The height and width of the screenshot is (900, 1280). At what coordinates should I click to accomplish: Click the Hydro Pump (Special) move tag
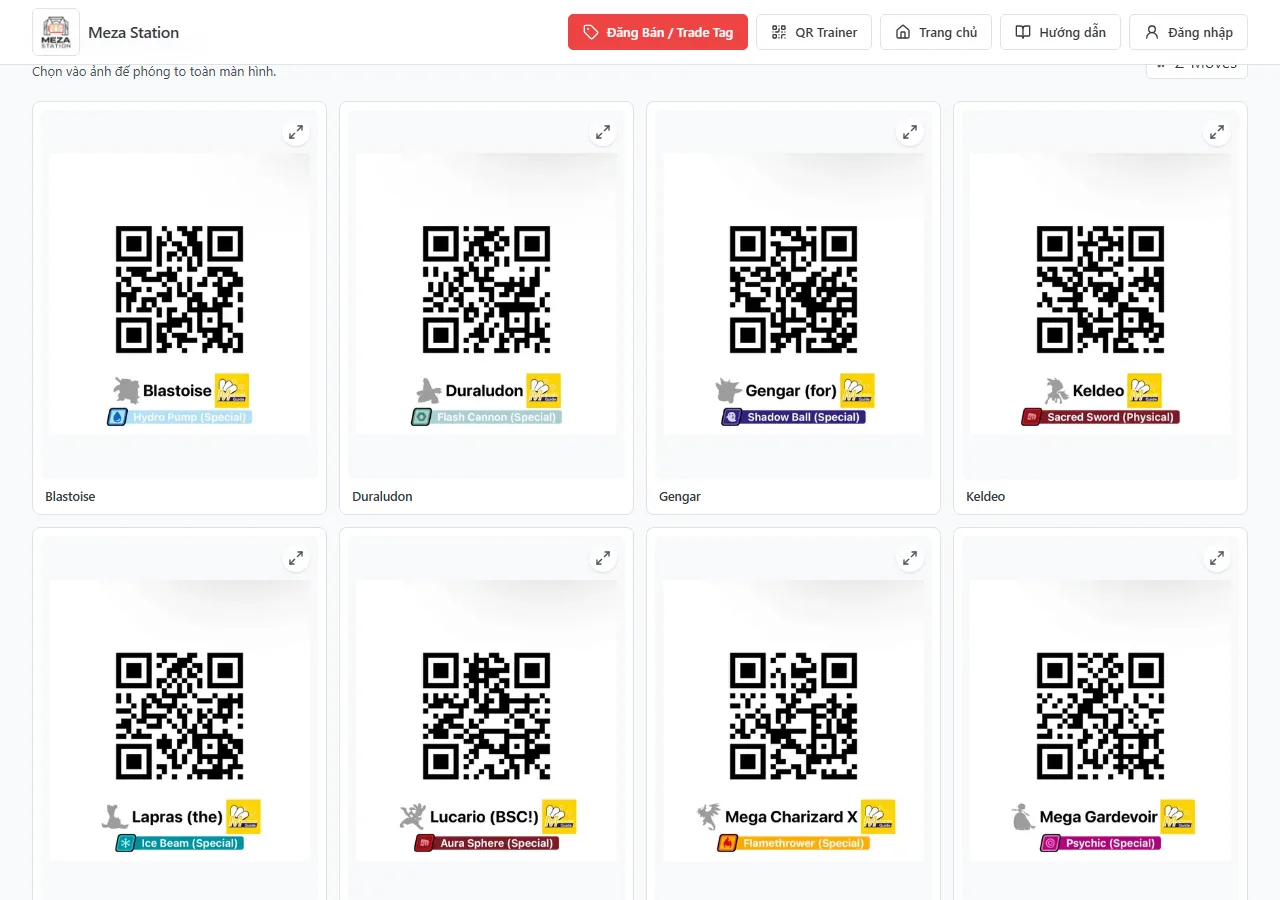tap(180, 417)
